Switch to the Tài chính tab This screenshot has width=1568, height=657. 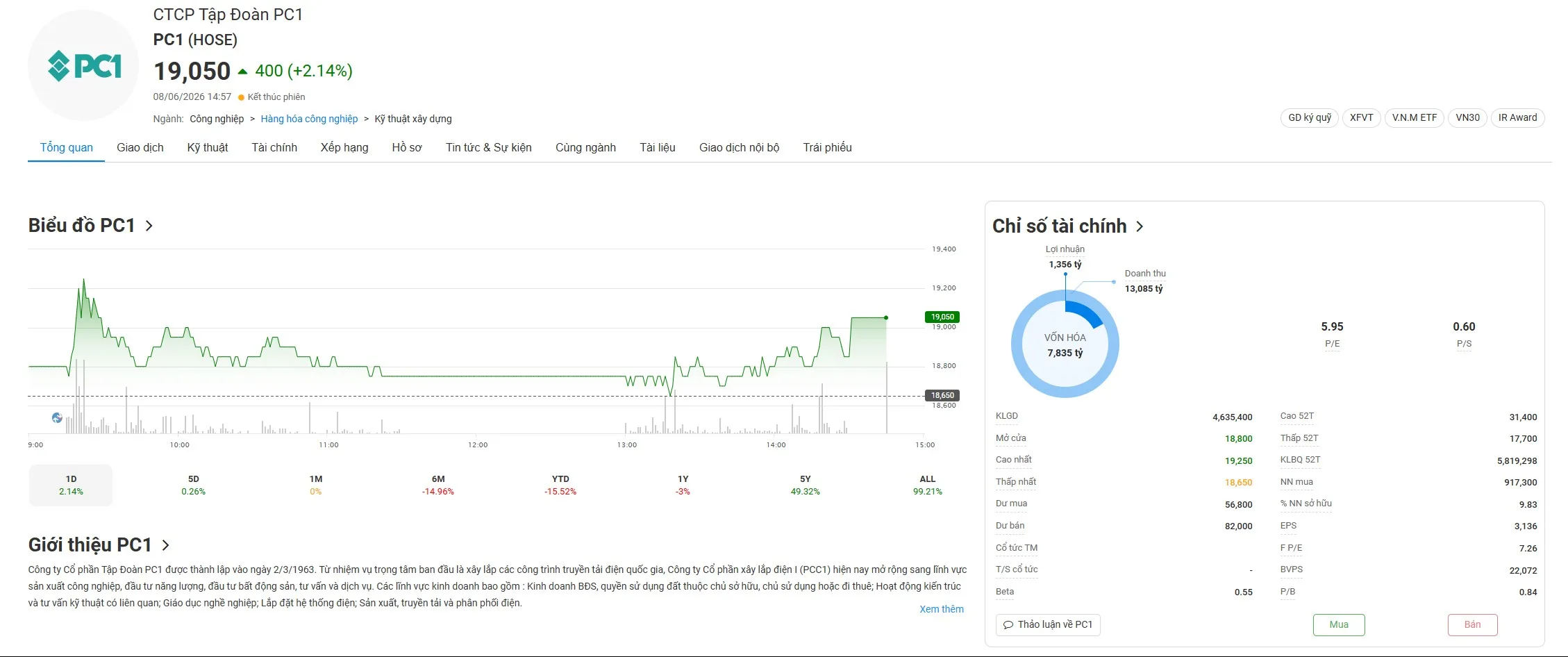[x=274, y=147]
